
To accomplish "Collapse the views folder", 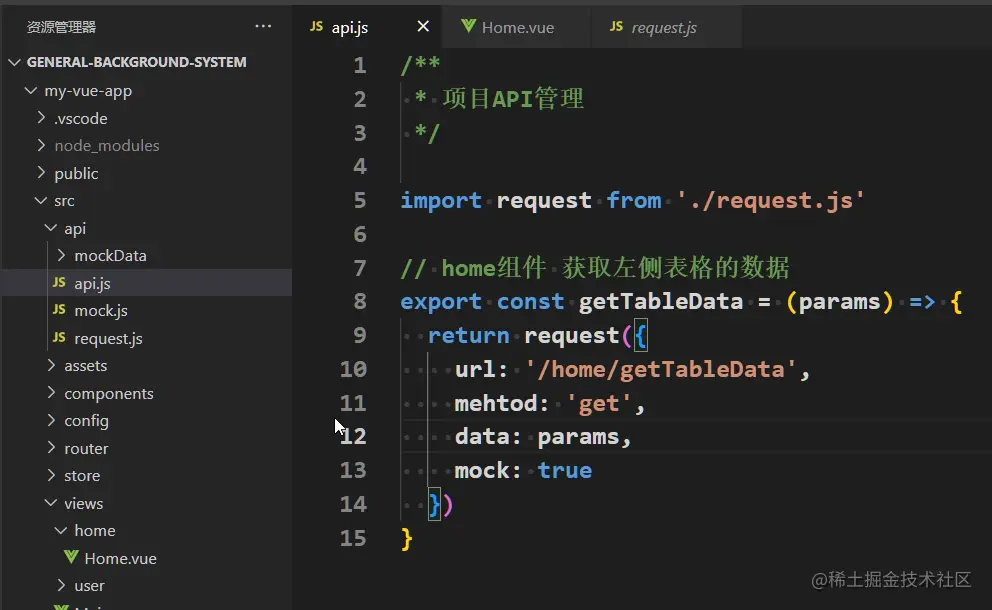I will (83, 503).
